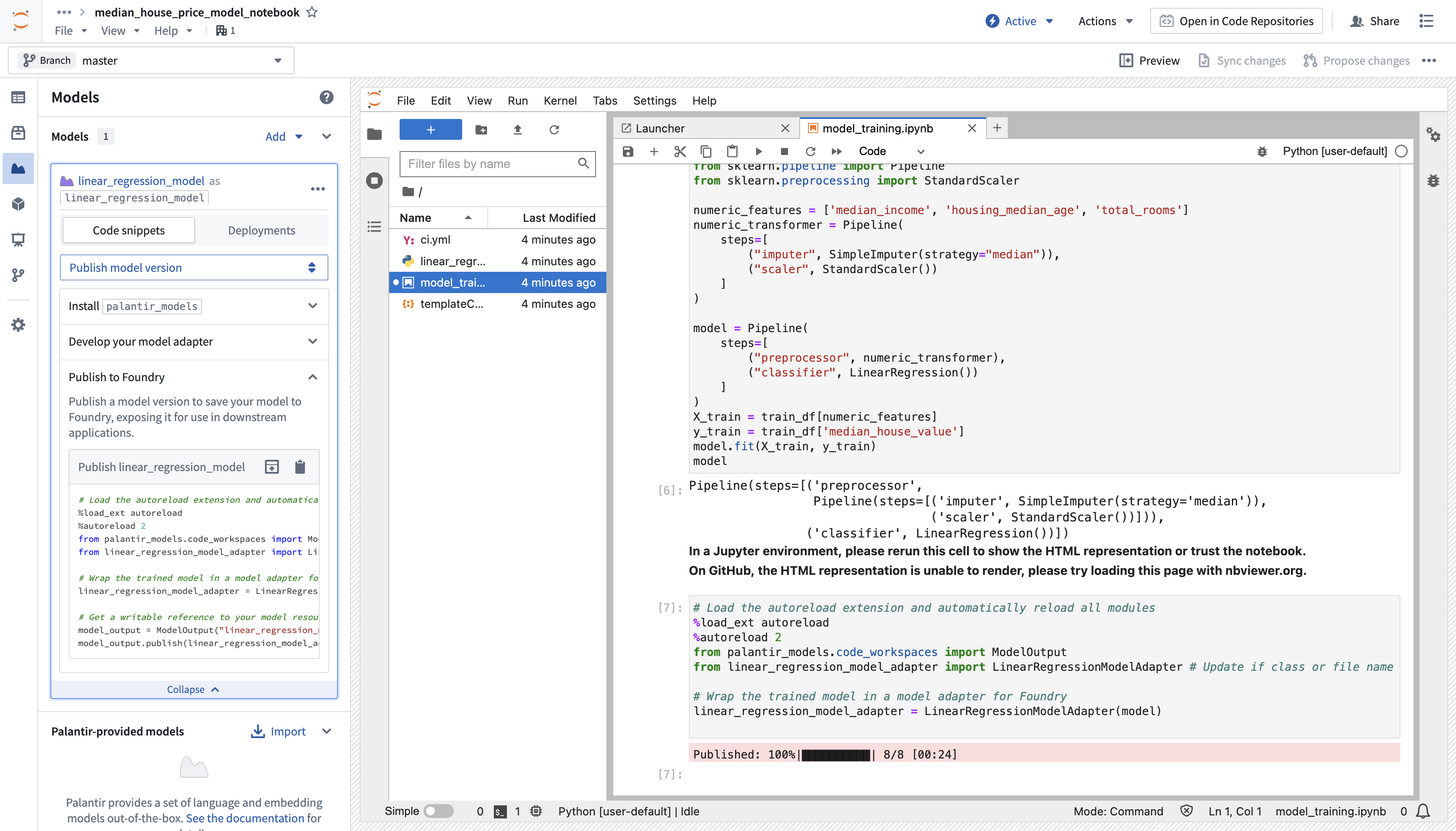Collapse the linear_regression_model card
This screenshot has height=831, width=1456.
pos(194,689)
